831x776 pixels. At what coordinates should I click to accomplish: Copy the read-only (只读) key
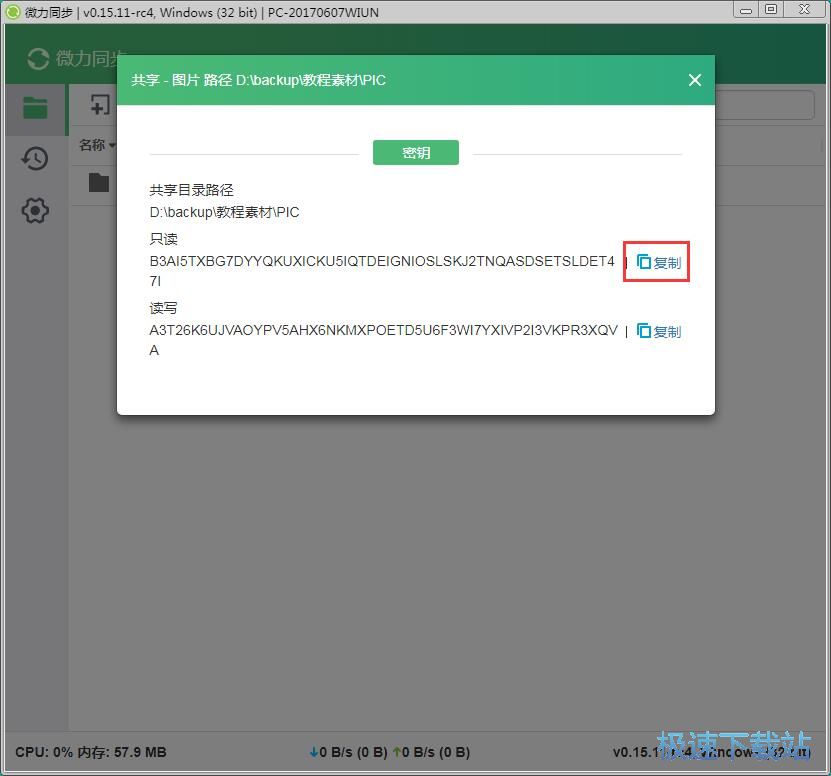[659, 262]
